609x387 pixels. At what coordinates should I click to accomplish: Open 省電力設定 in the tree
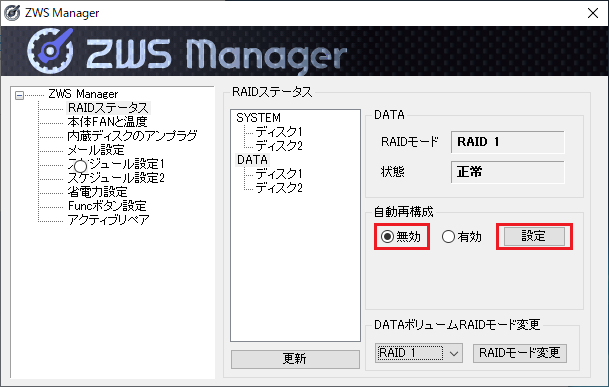click(x=97, y=192)
